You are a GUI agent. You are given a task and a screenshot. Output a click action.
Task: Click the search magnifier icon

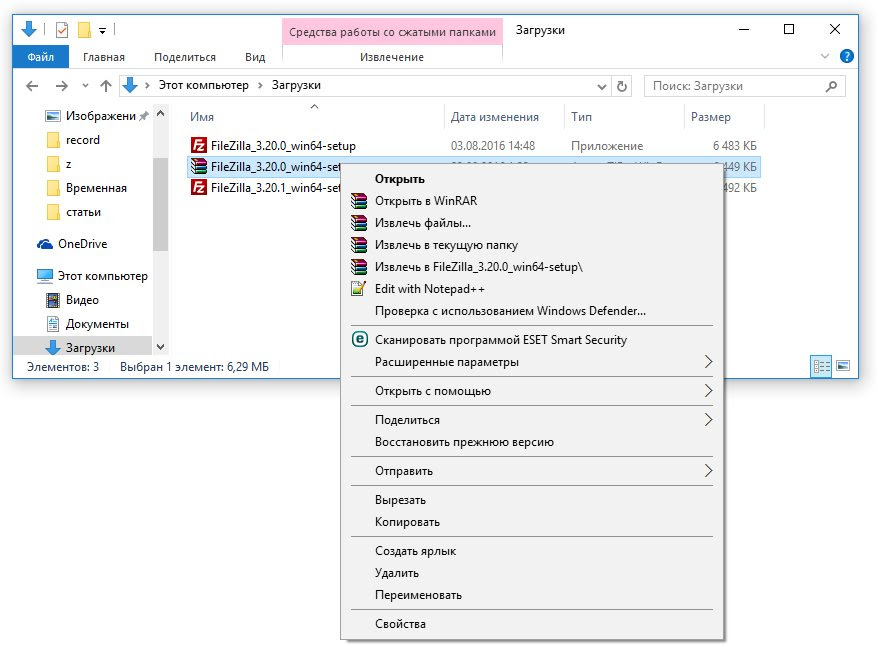click(x=832, y=86)
